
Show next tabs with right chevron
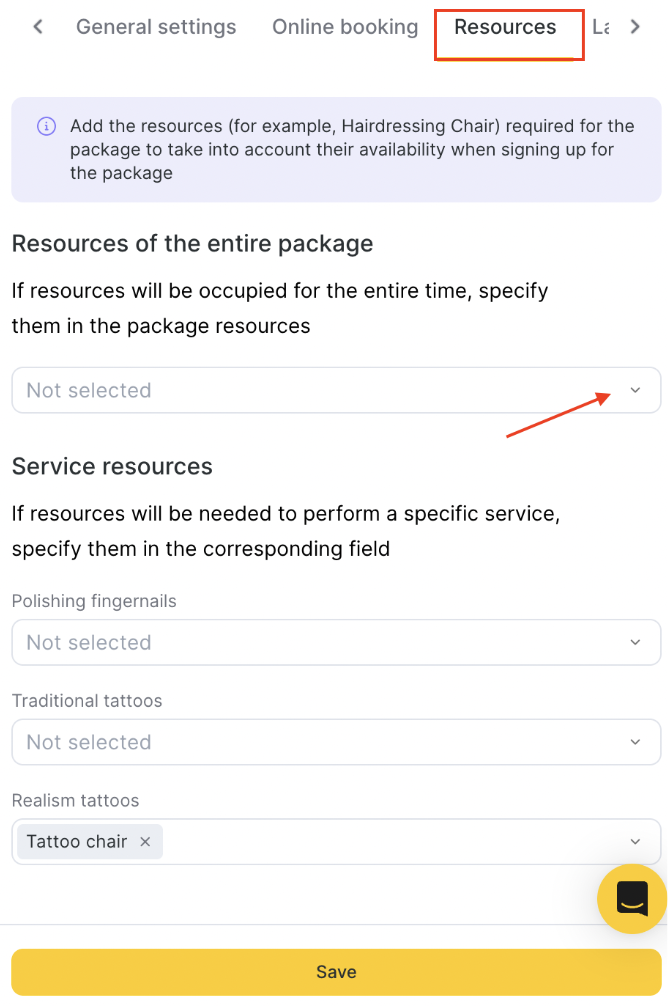(635, 27)
